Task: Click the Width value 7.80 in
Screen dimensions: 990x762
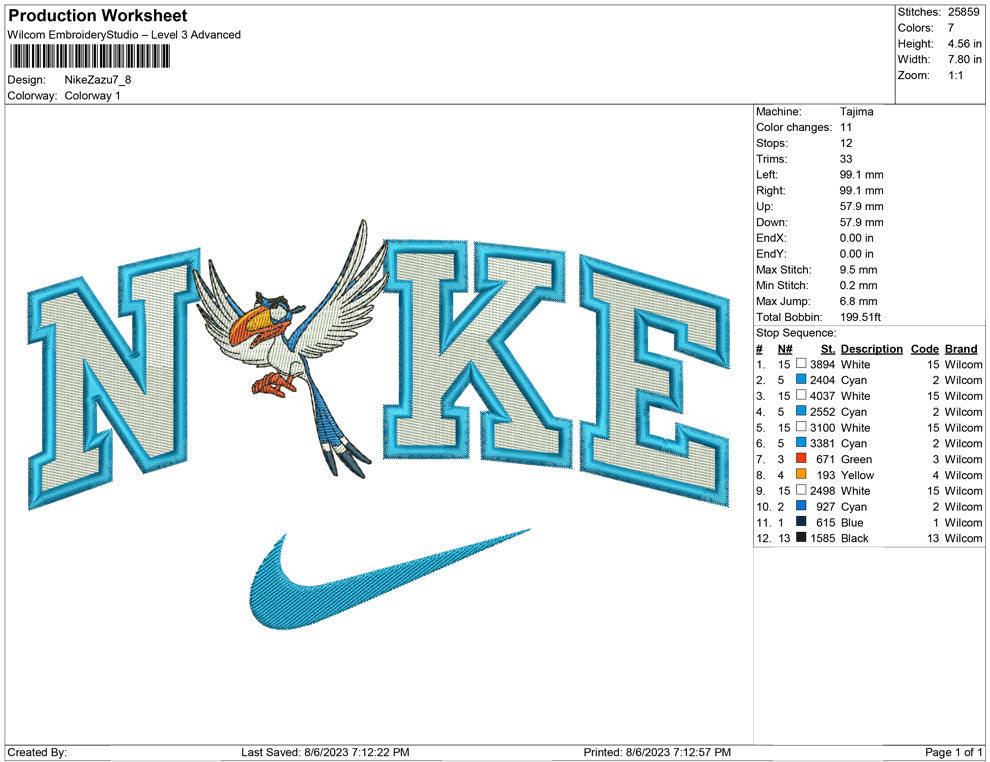Action: click(x=964, y=59)
